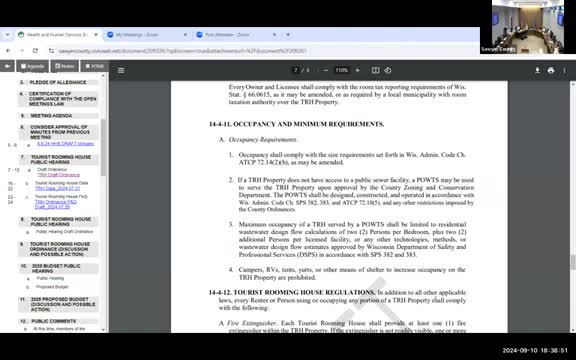The image size is (576, 360).
Task: Open the TRH Data 2024 link
Action: tap(57, 188)
